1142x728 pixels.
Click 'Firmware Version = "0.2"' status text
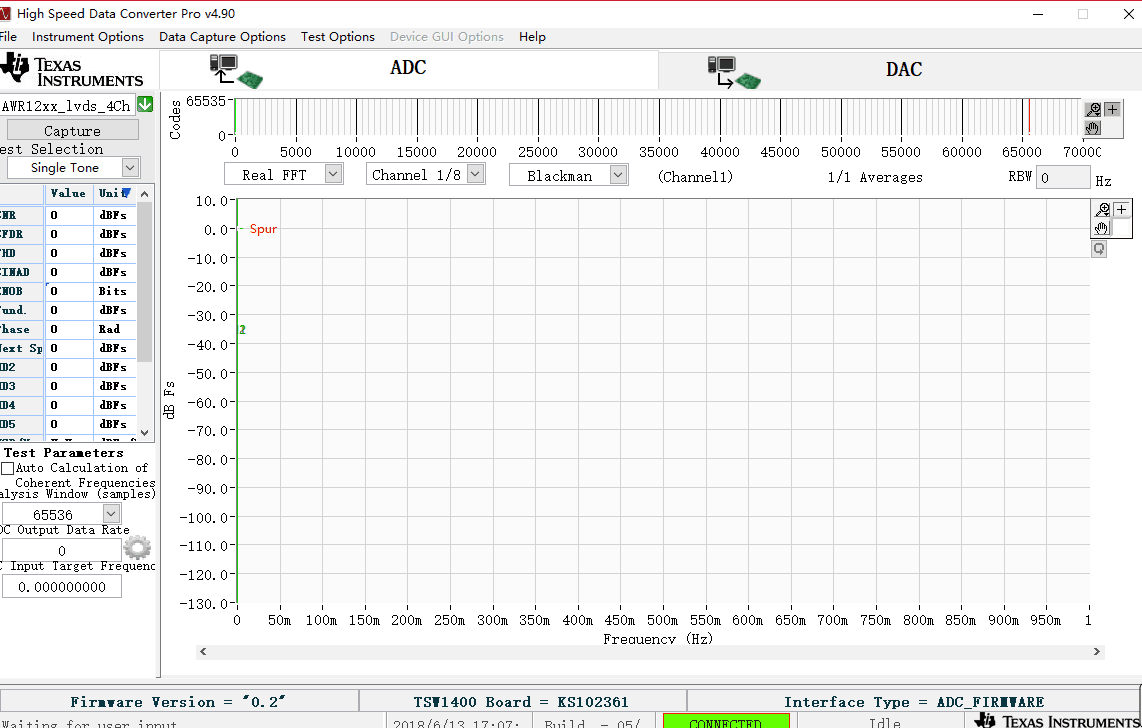[x=178, y=702]
